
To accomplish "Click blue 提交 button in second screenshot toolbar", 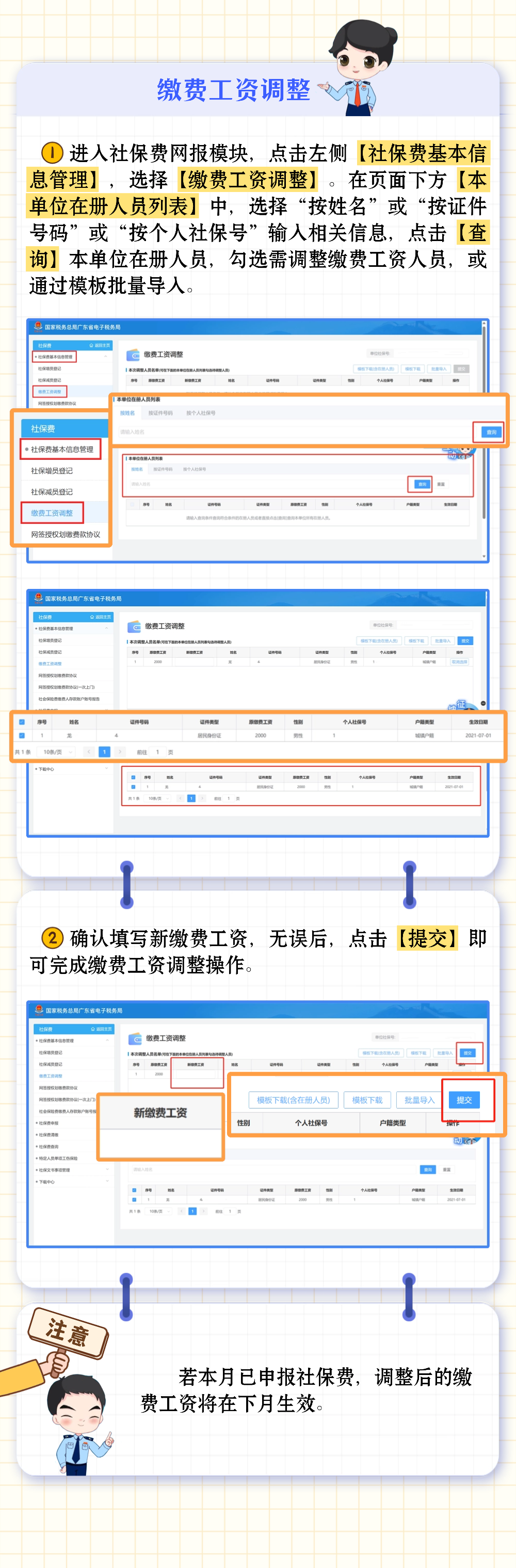I will click(x=465, y=641).
